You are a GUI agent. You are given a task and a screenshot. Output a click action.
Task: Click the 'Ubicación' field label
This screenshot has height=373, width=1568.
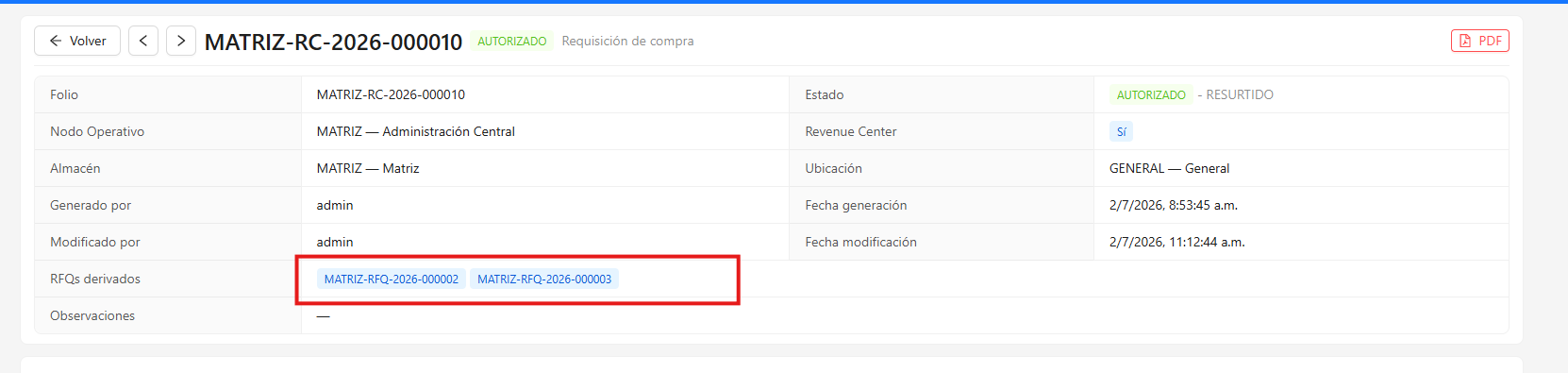pyautogui.click(x=833, y=168)
